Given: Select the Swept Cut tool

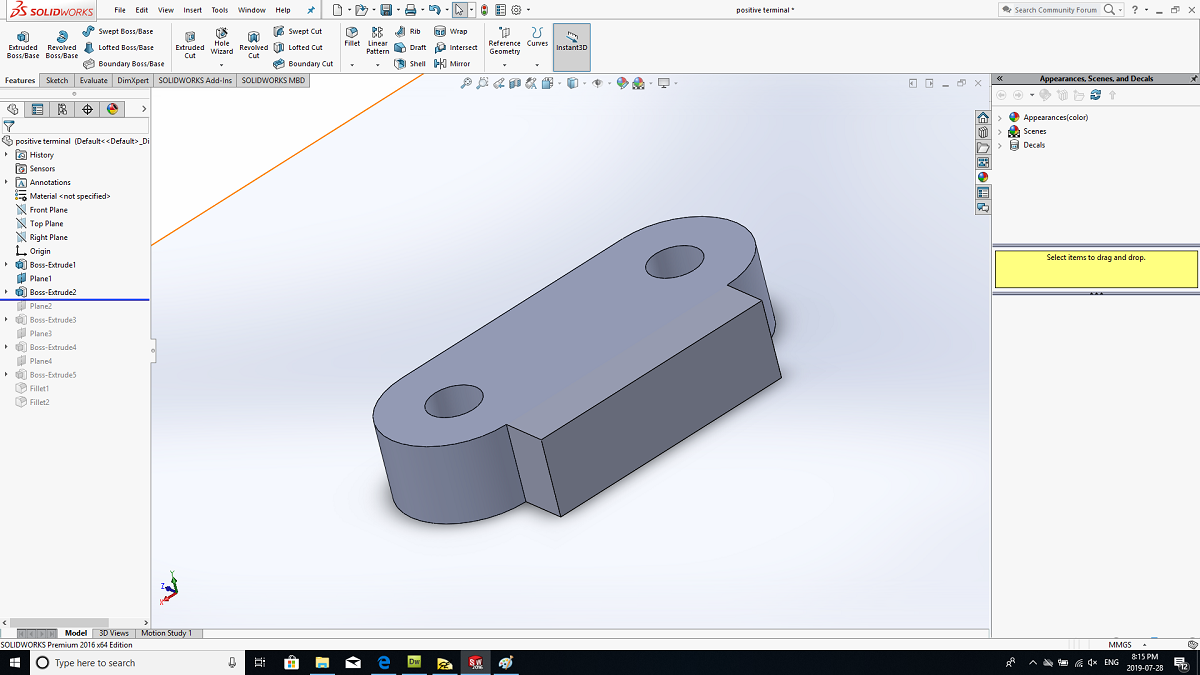Looking at the screenshot, I should pyautogui.click(x=298, y=31).
